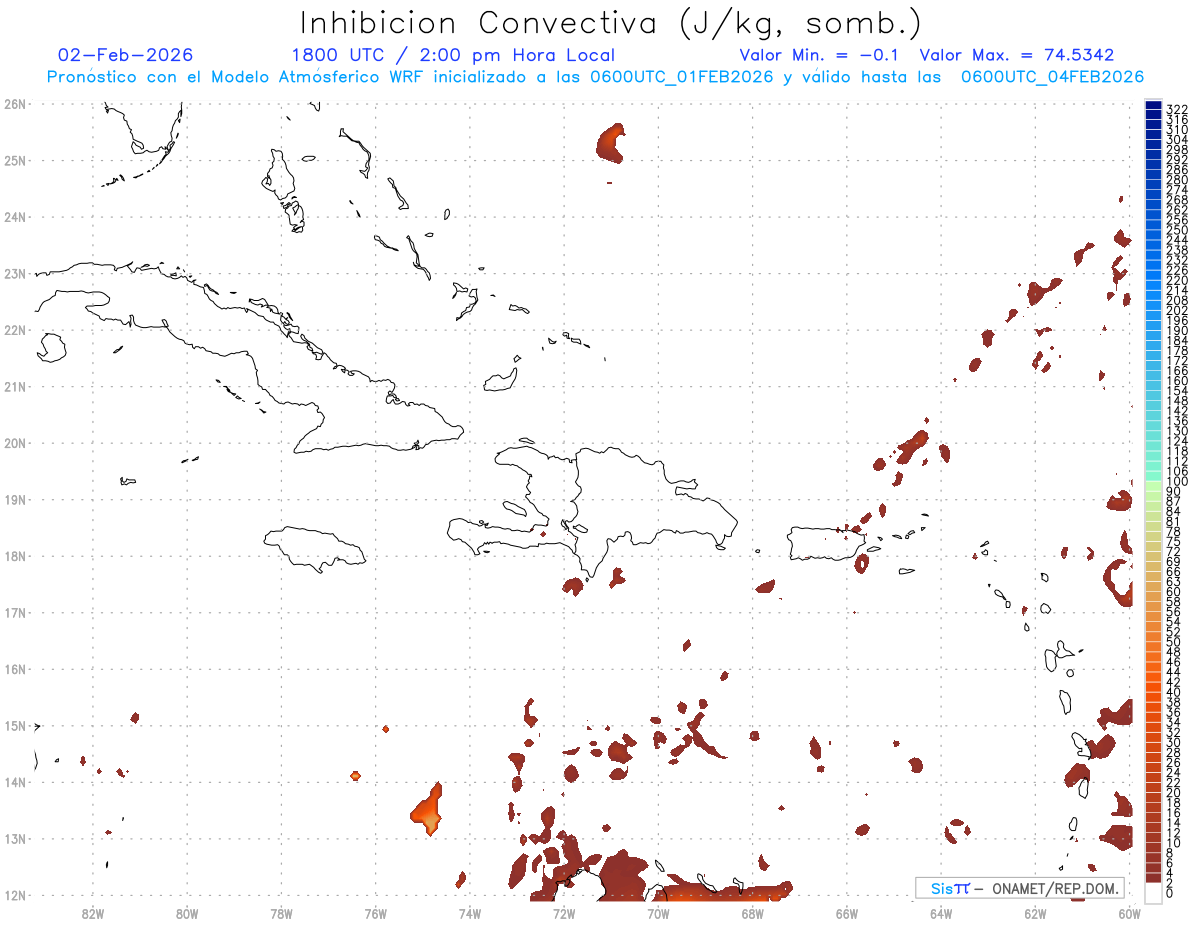
Task: Click the '68W' longitude label
Action: pos(753,913)
